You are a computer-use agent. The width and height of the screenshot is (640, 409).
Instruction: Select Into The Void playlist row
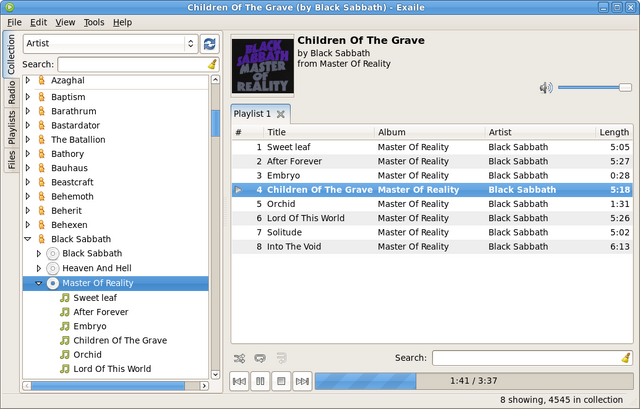click(432, 247)
